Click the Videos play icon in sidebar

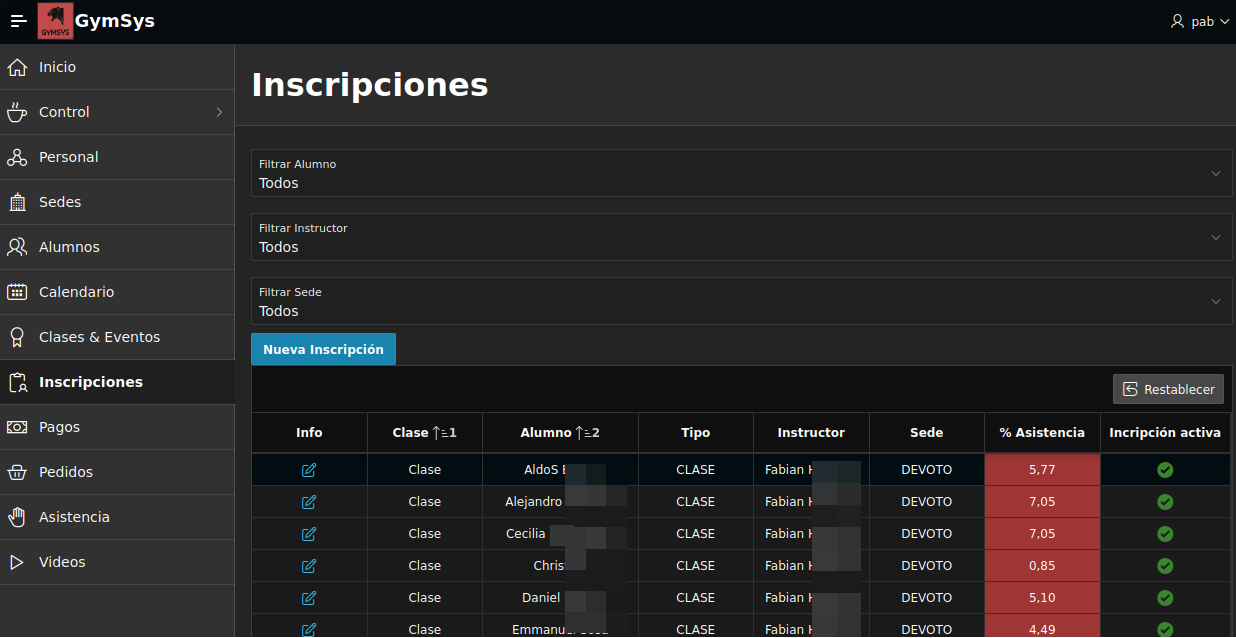[x=17, y=561]
